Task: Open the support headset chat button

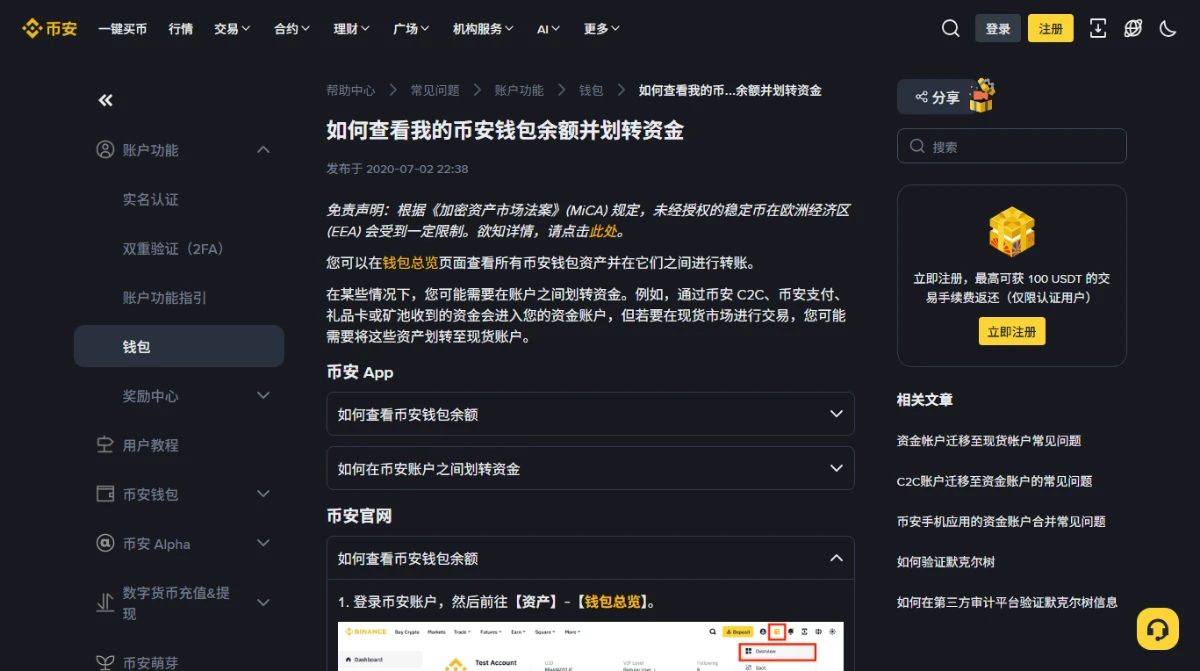Action: [1158, 629]
